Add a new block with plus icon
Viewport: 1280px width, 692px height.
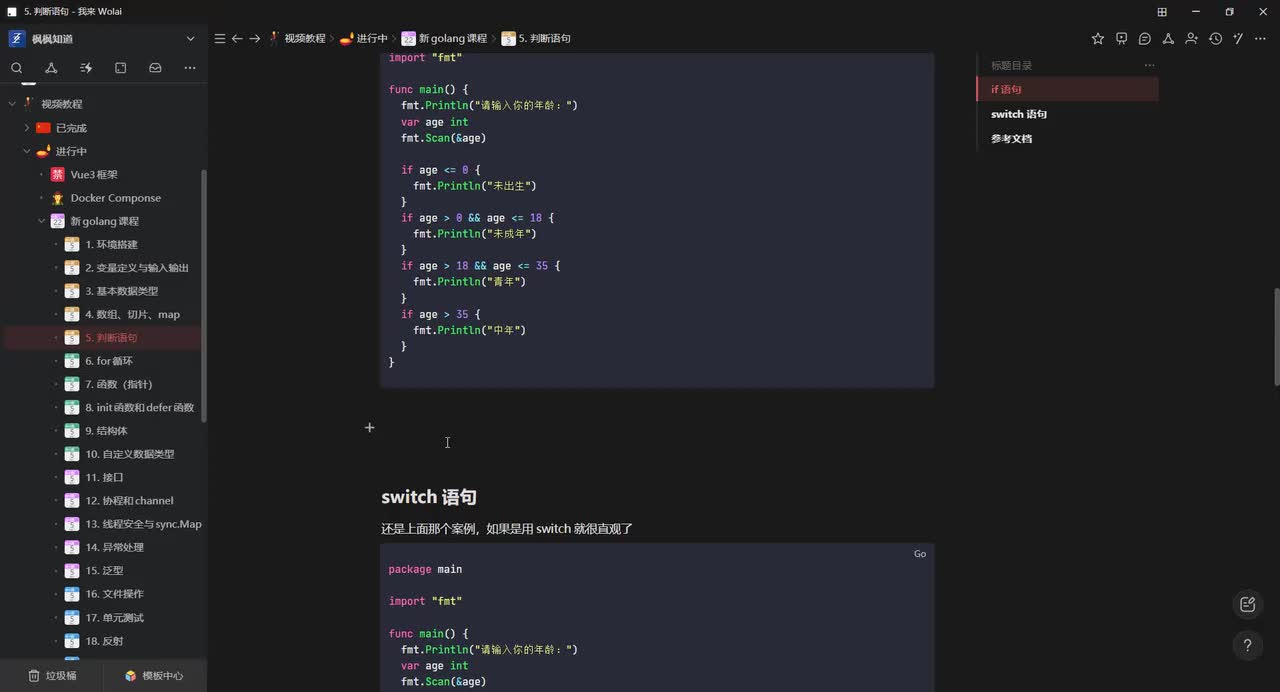point(369,427)
